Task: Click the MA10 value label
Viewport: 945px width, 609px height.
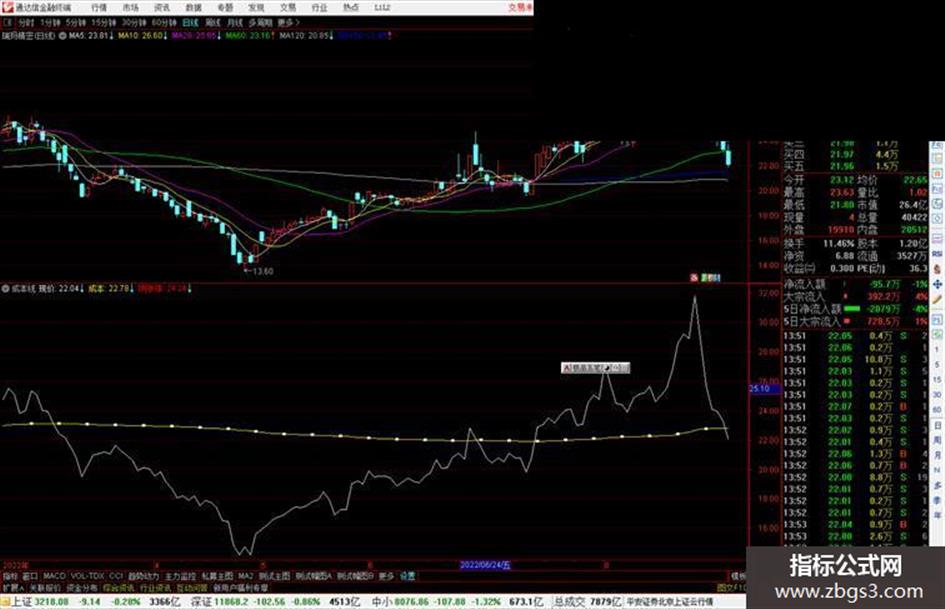Action: [x=142, y=36]
